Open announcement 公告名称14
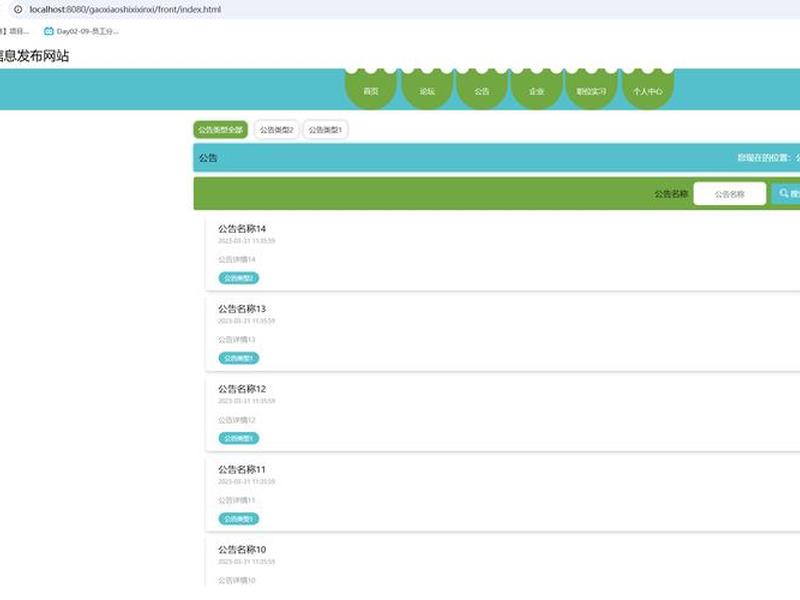The width and height of the screenshot is (800, 600). click(x=242, y=228)
